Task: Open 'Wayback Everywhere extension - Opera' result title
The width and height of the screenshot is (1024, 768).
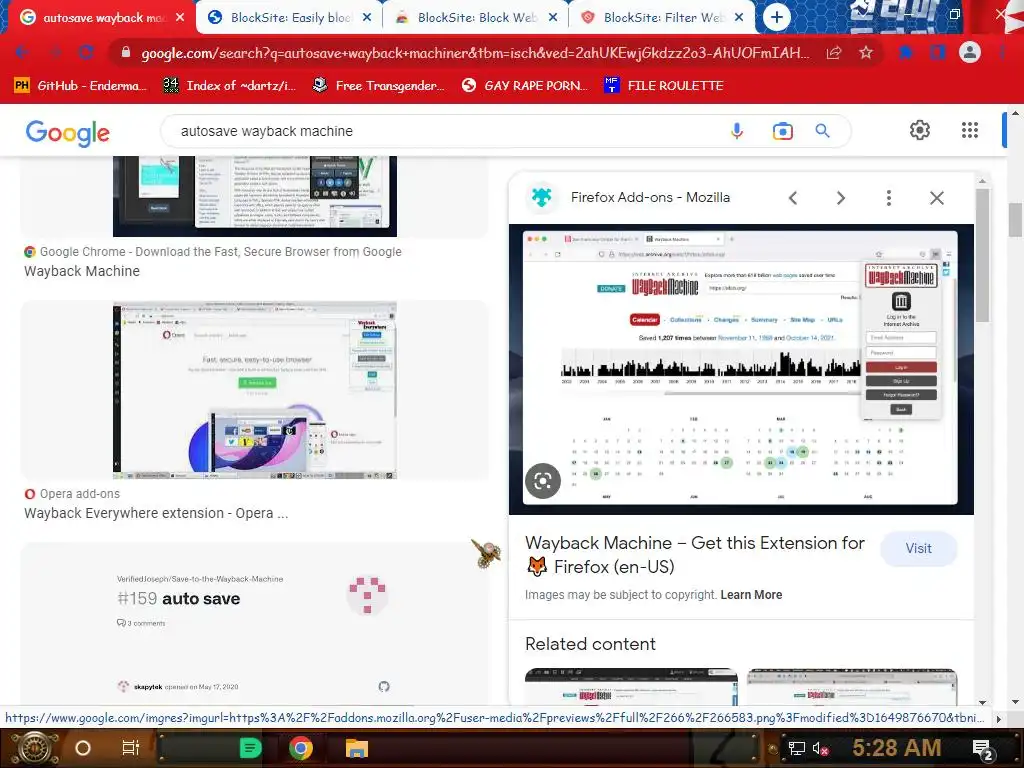Action: 156,513
